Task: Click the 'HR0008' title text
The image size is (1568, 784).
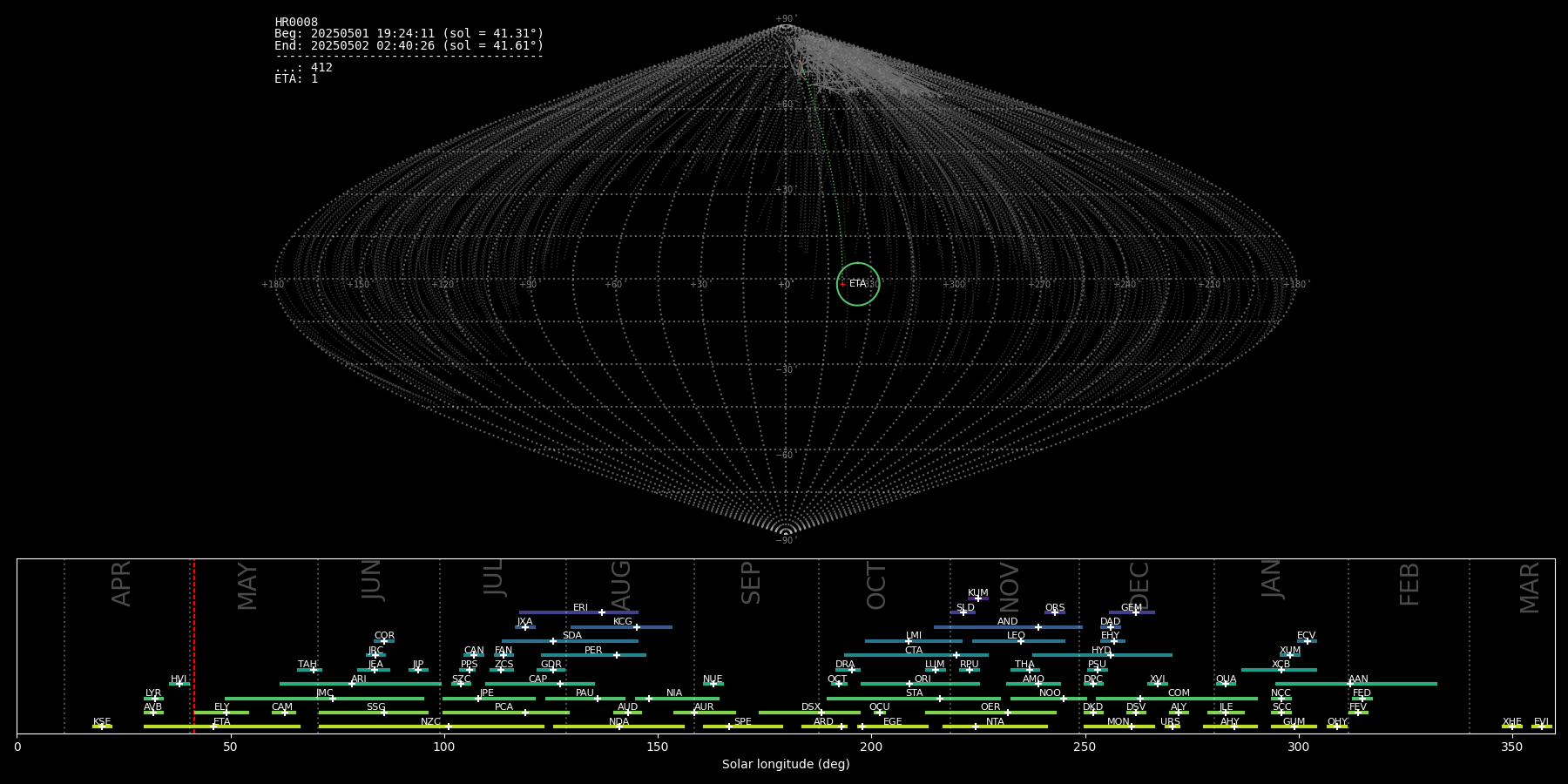Action: click(x=296, y=23)
